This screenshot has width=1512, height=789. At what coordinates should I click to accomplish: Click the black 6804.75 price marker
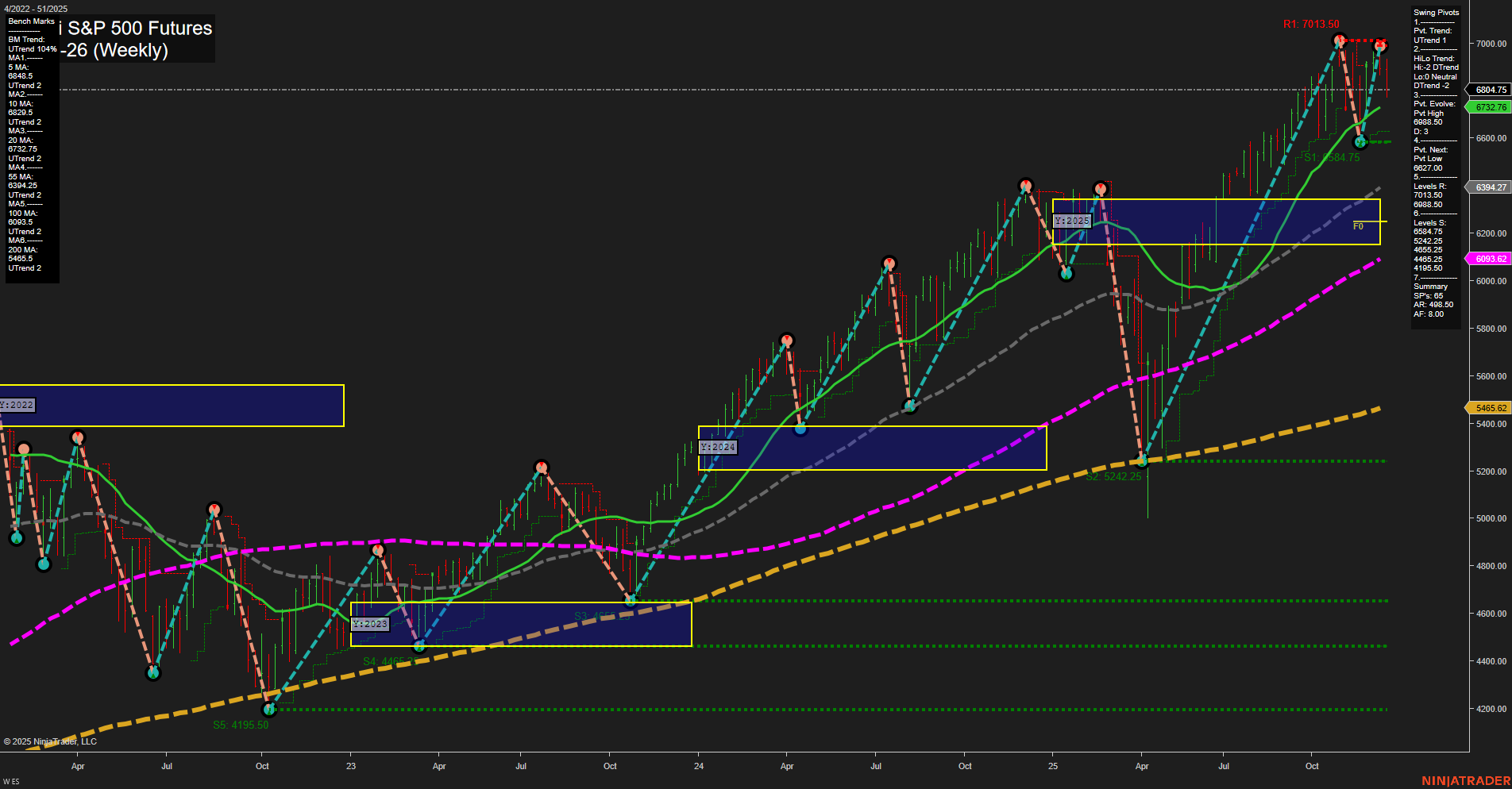coord(1485,90)
